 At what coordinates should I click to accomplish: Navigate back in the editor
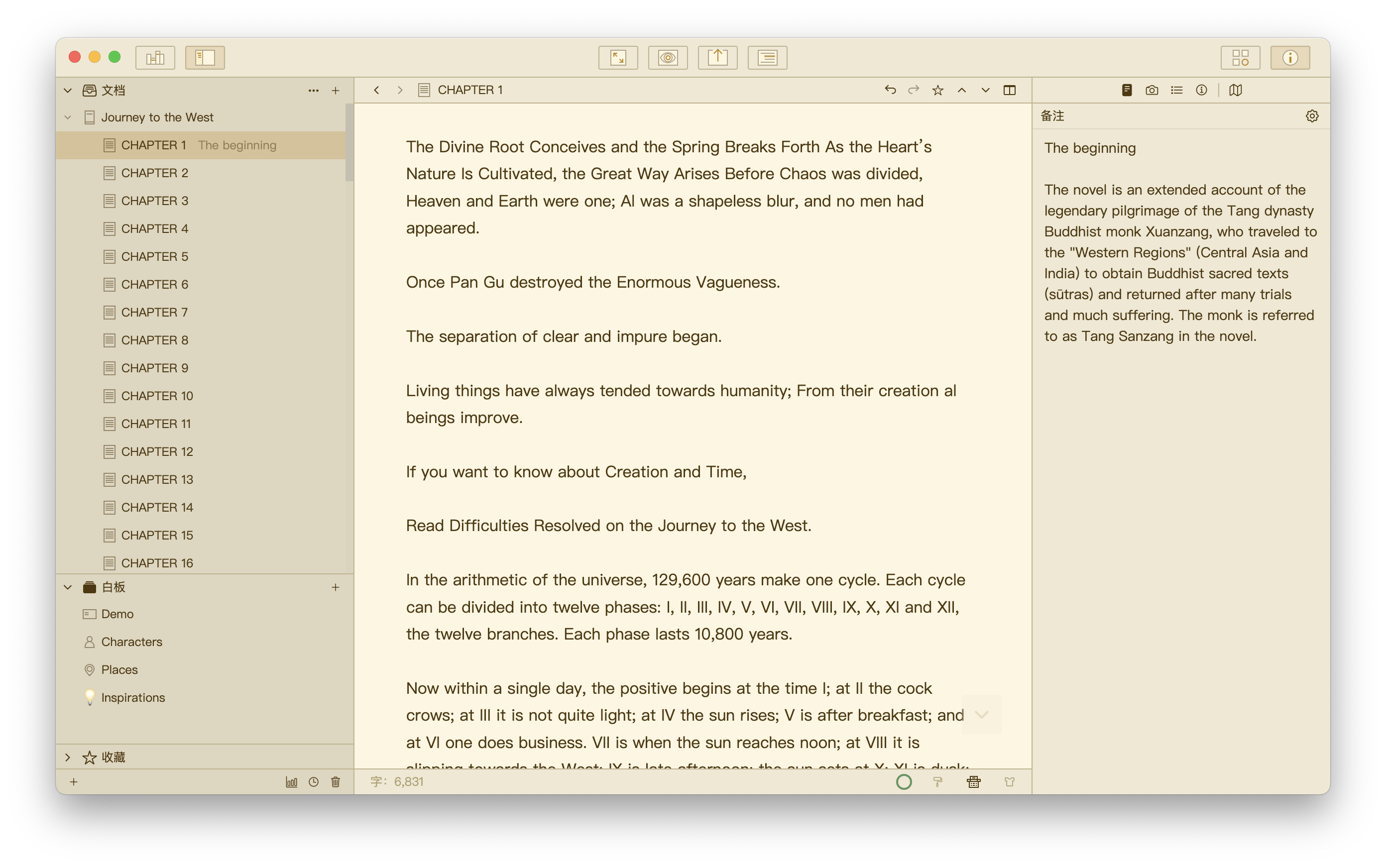377,90
